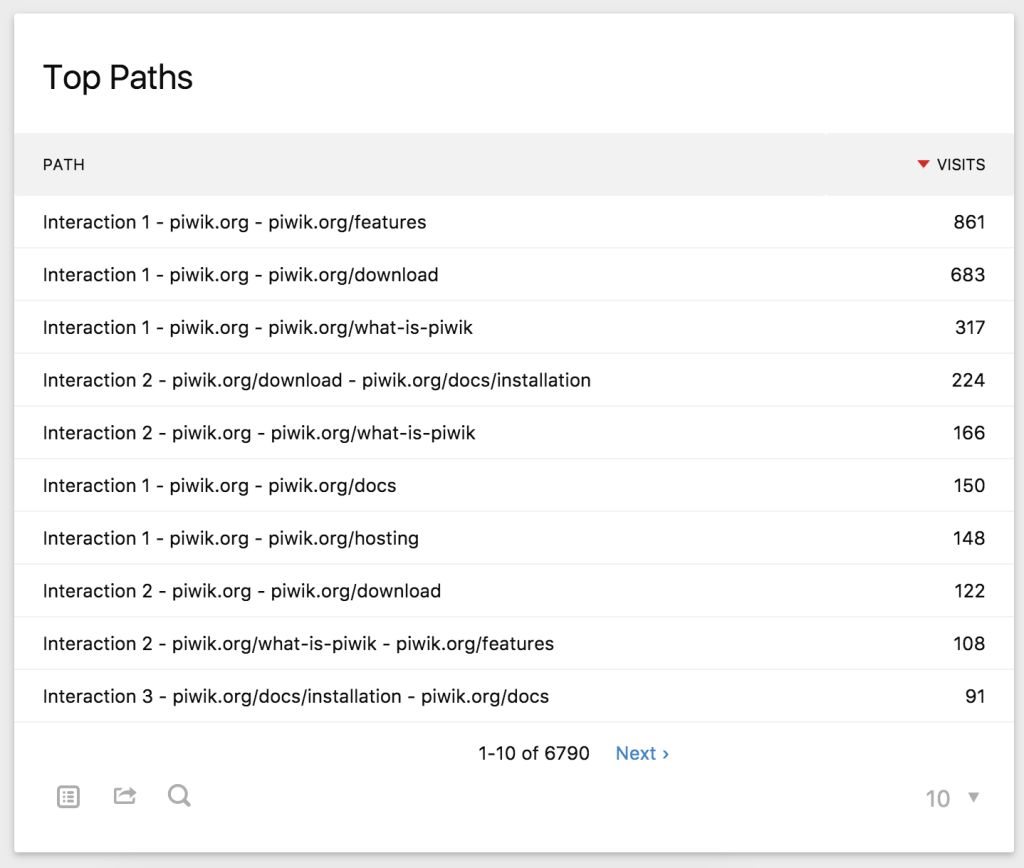The image size is (1024, 868).
Task: Click the VISITS column header label
Action: pyautogui.click(x=960, y=165)
